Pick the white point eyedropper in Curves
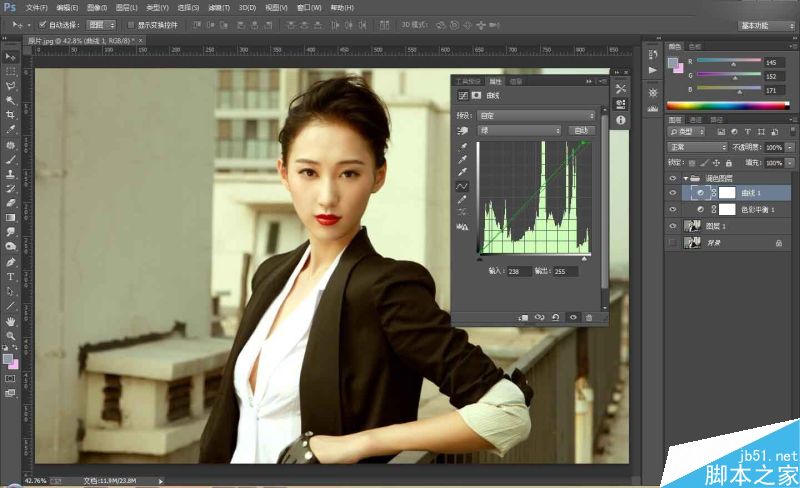The width and height of the screenshot is (800, 488). point(463,172)
